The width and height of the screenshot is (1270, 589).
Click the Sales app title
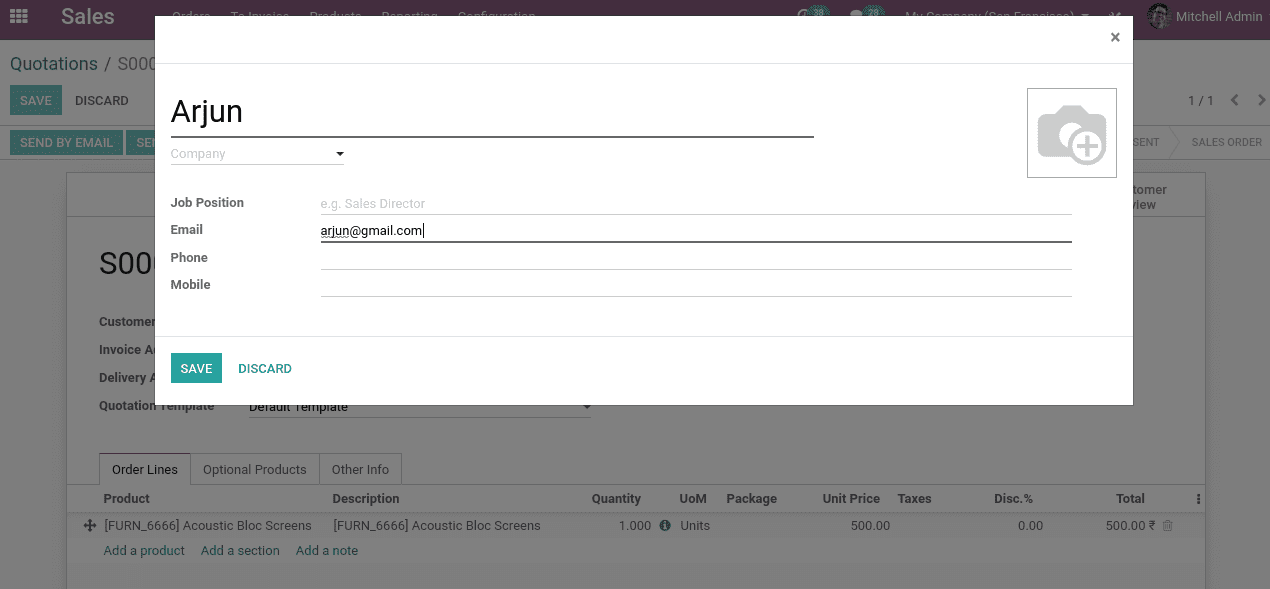coord(88,16)
